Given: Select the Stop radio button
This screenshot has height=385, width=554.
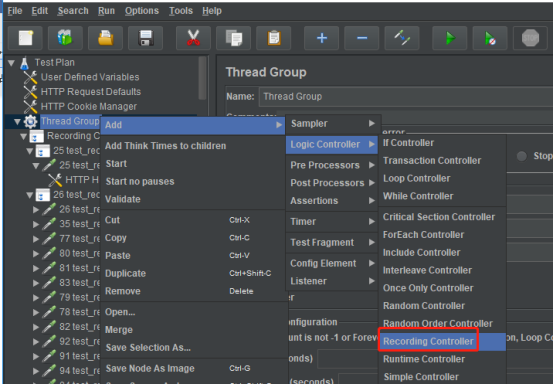Looking at the screenshot, I should pos(521,156).
